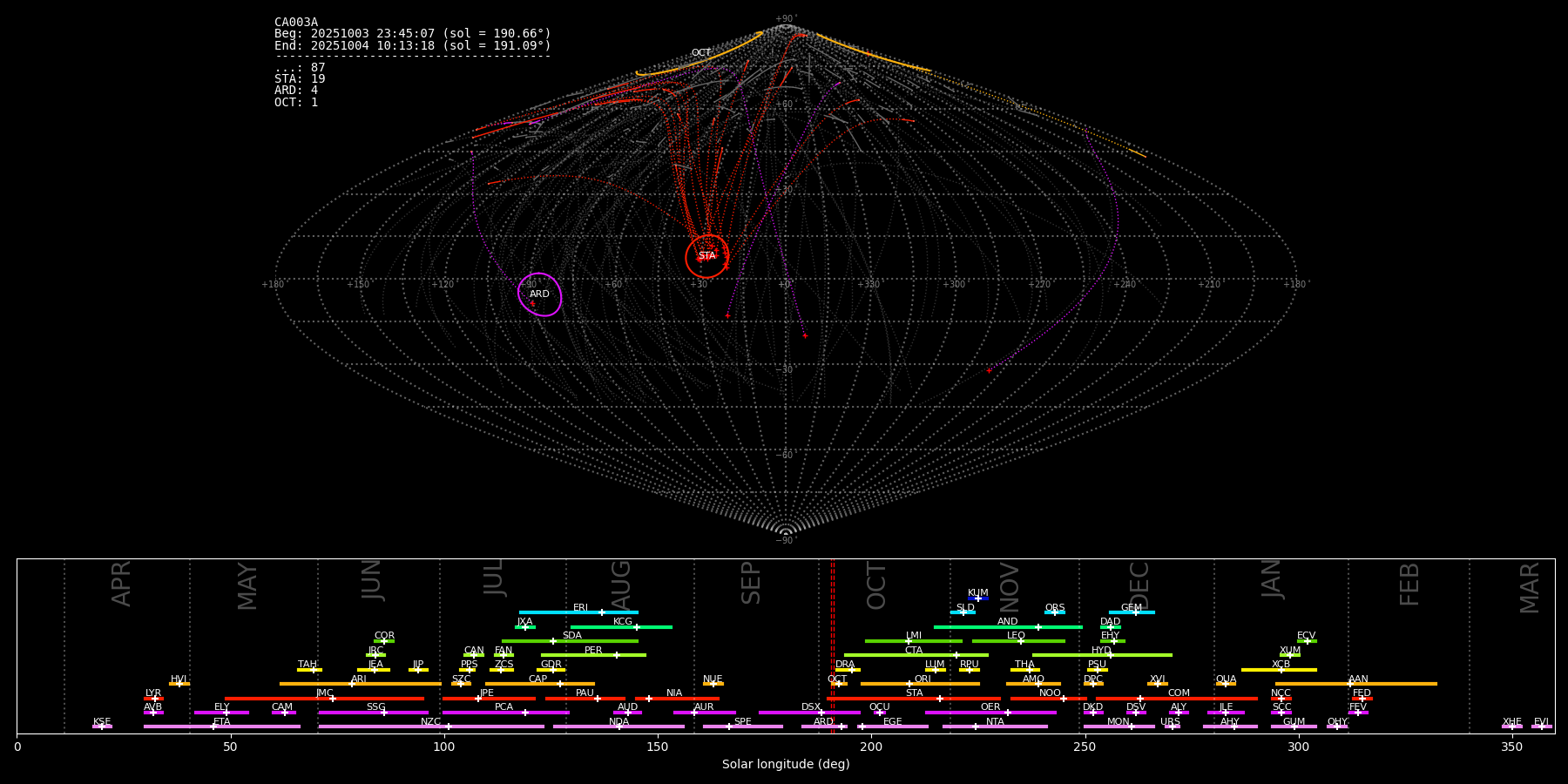Click the LYR shower label
The height and width of the screenshot is (784, 1568).
point(153,693)
